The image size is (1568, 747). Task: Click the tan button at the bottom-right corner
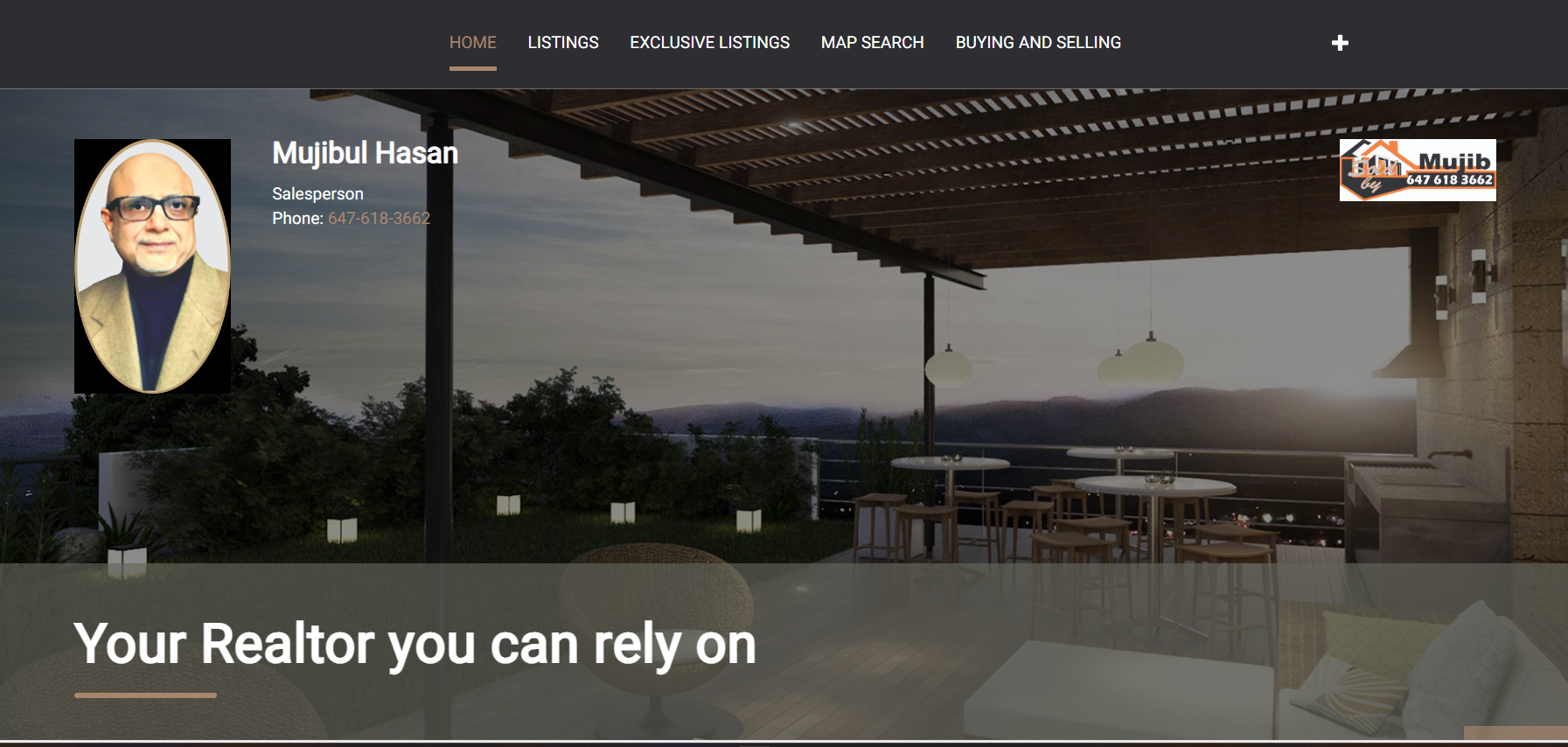[x=1516, y=733]
